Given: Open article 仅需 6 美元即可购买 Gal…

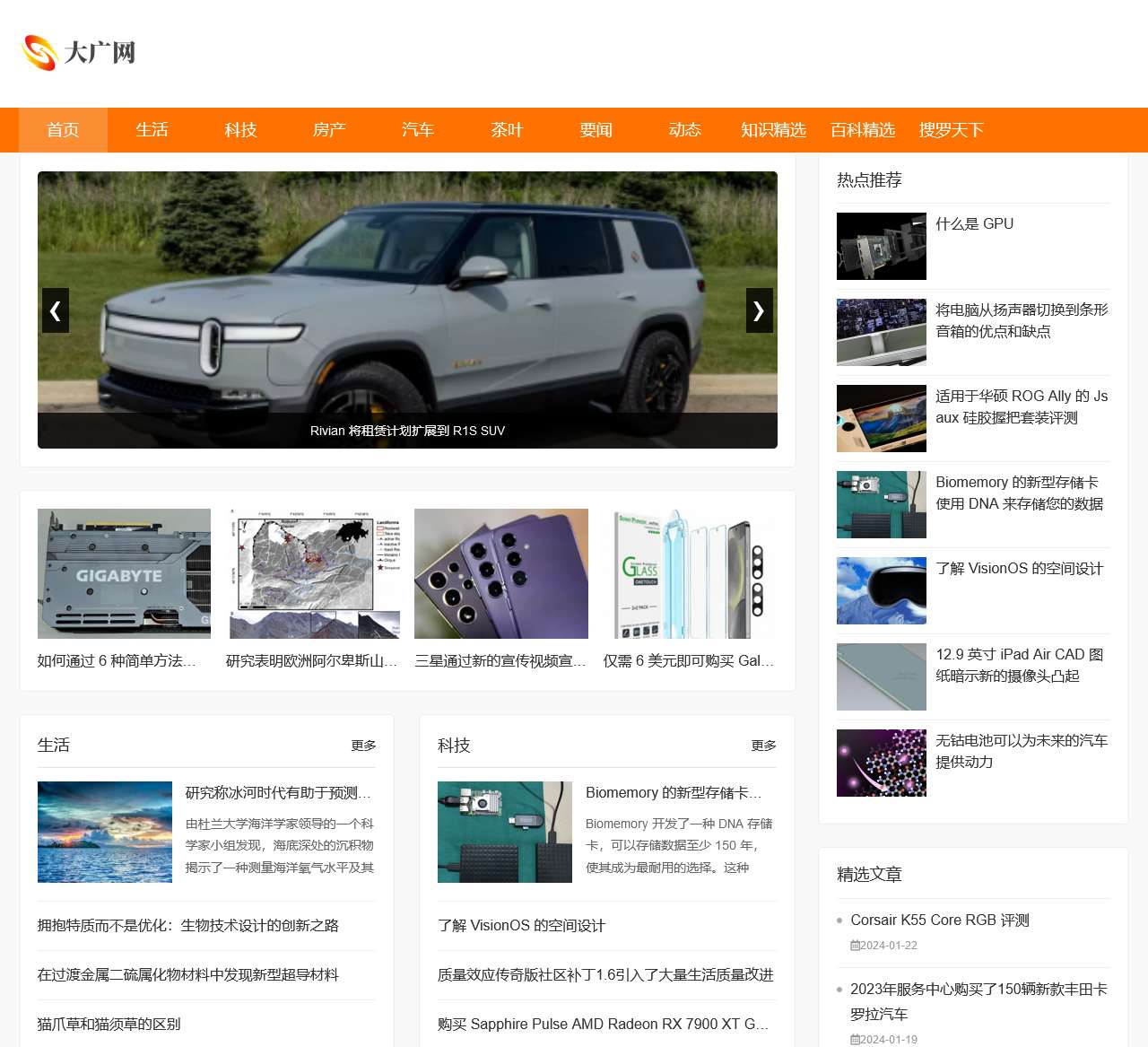Looking at the screenshot, I should pyautogui.click(x=689, y=661).
